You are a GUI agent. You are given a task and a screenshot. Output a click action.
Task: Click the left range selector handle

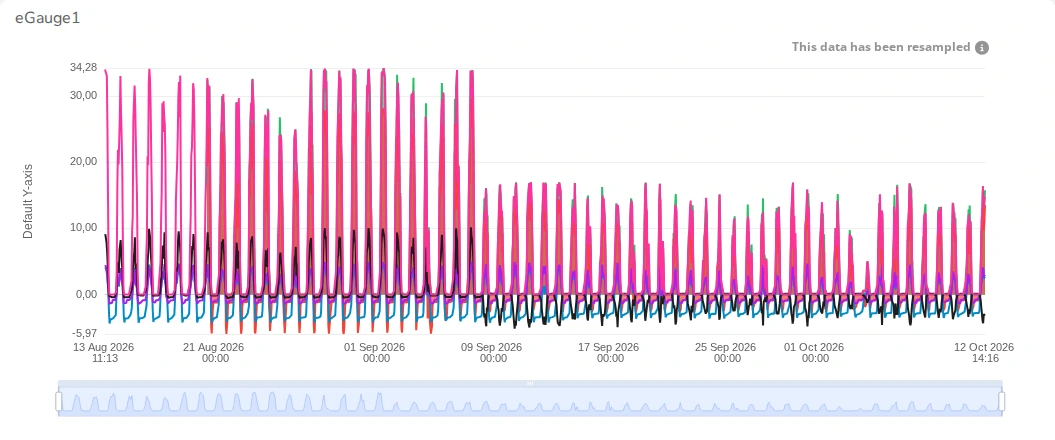click(59, 402)
